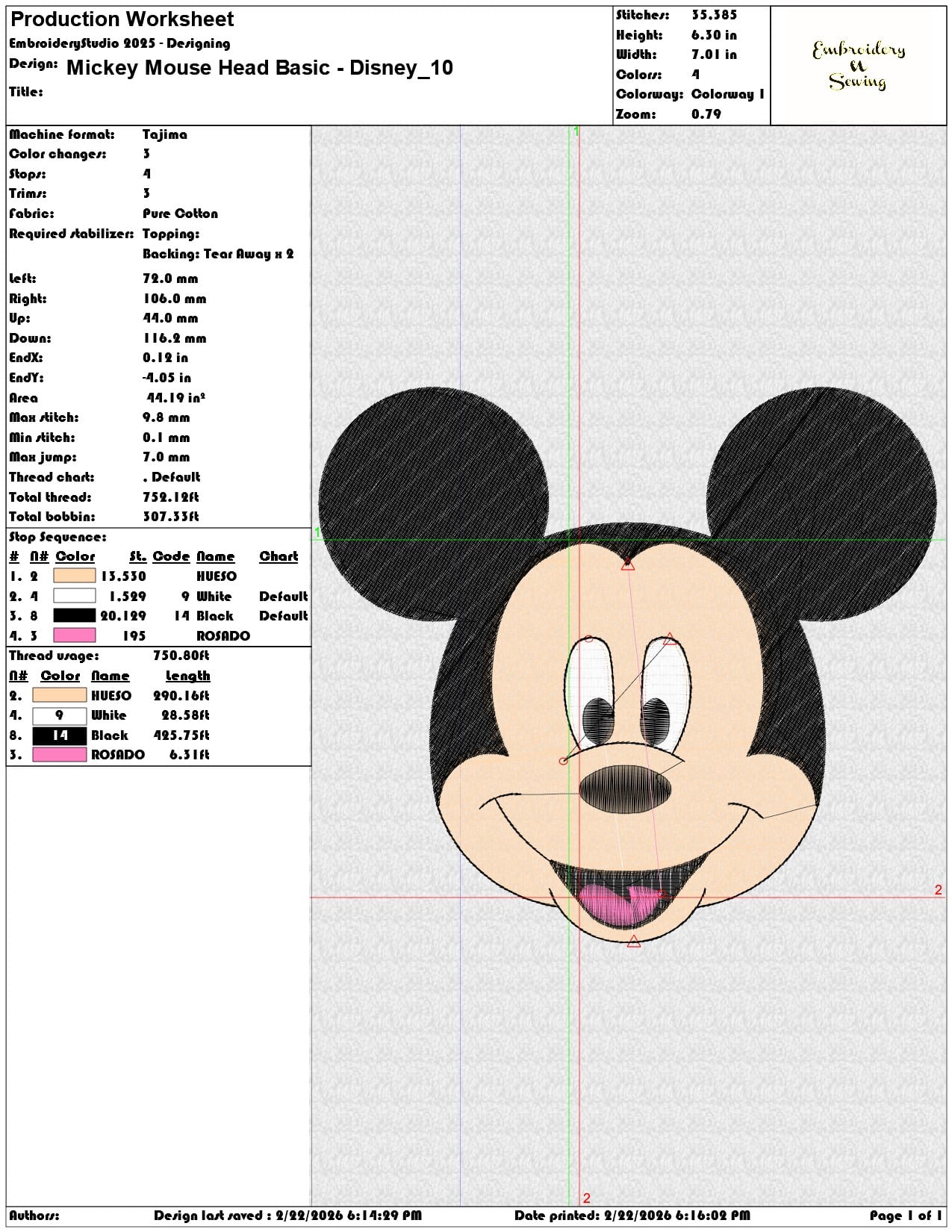Click the Thread usage total 750.80ft
952x1232 pixels.
[x=181, y=656]
